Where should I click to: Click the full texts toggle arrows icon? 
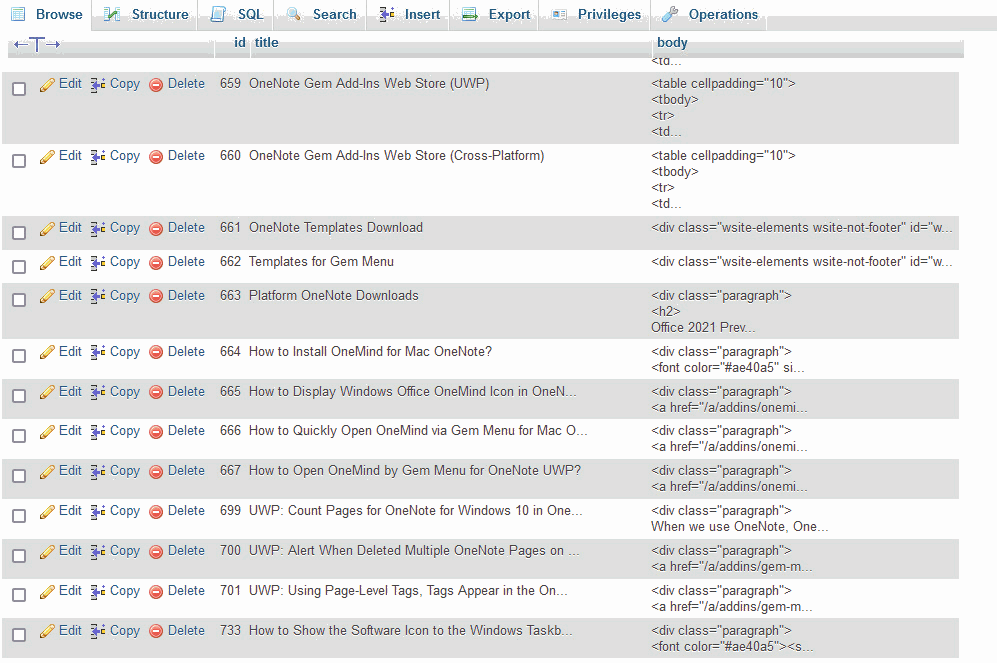click(x=37, y=44)
